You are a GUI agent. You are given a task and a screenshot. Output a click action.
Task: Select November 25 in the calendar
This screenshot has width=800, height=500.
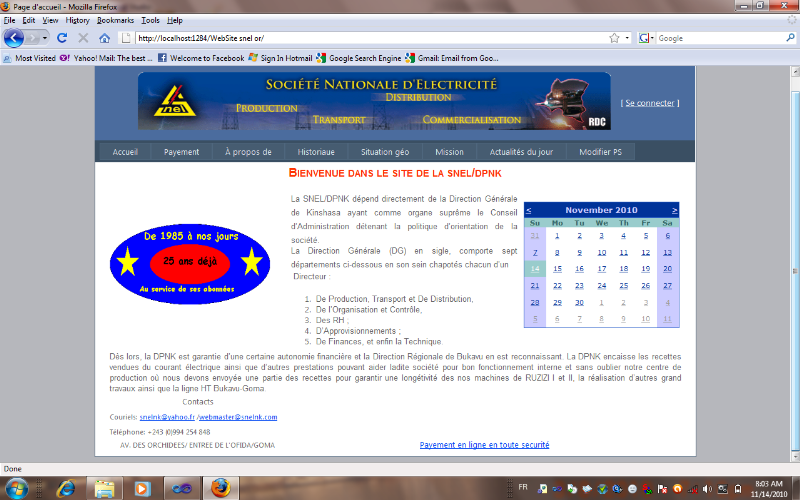(623, 286)
